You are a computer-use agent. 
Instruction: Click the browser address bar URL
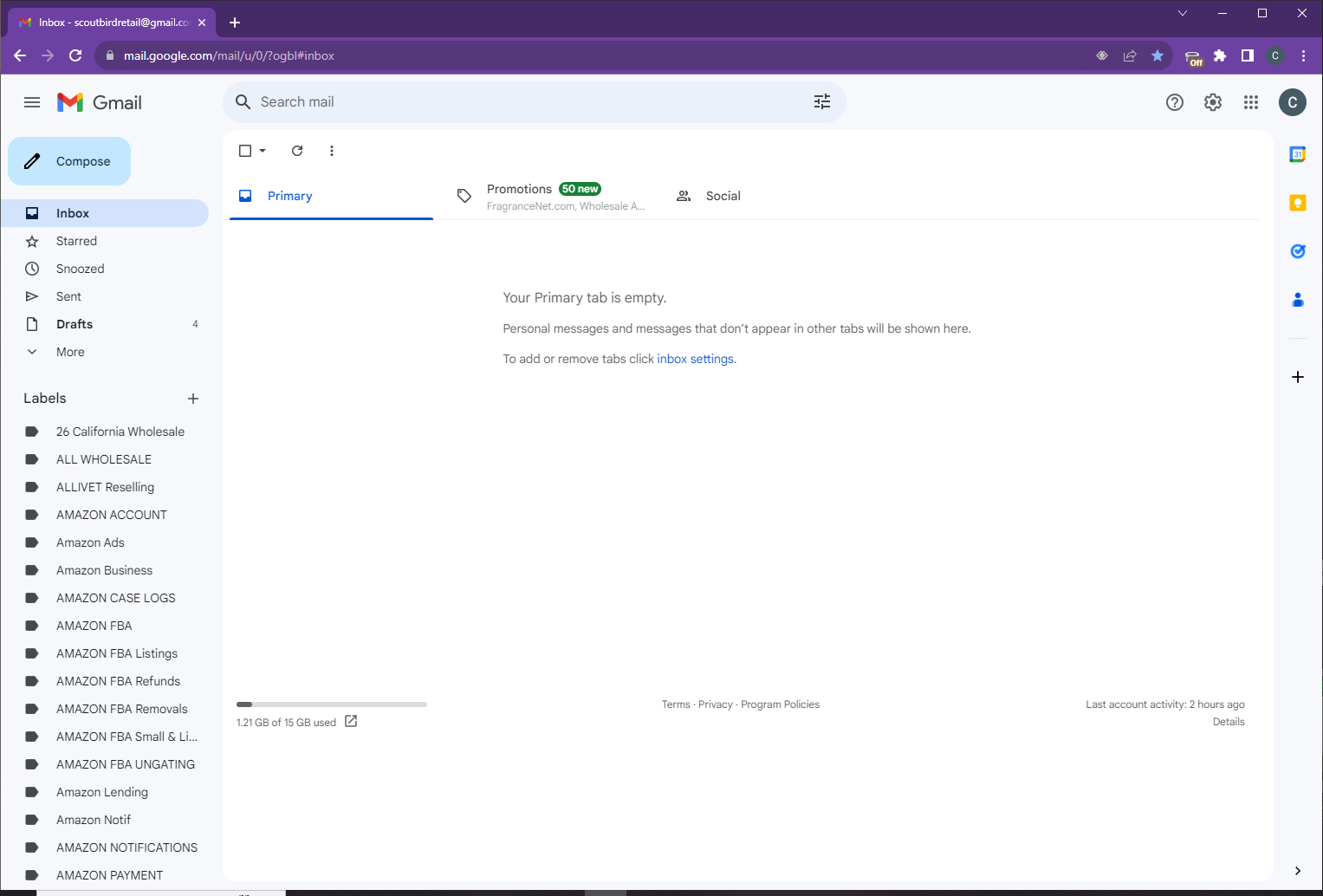[229, 55]
